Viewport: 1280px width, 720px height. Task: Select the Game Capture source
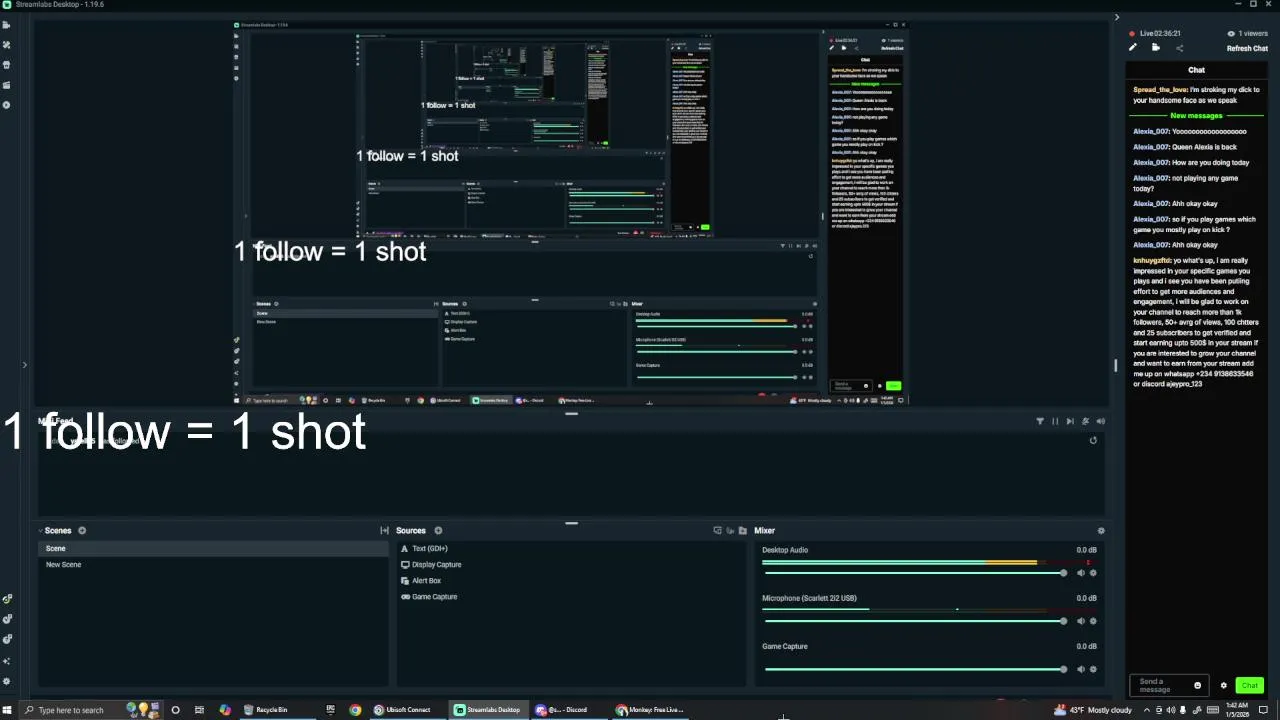(x=570, y=597)
